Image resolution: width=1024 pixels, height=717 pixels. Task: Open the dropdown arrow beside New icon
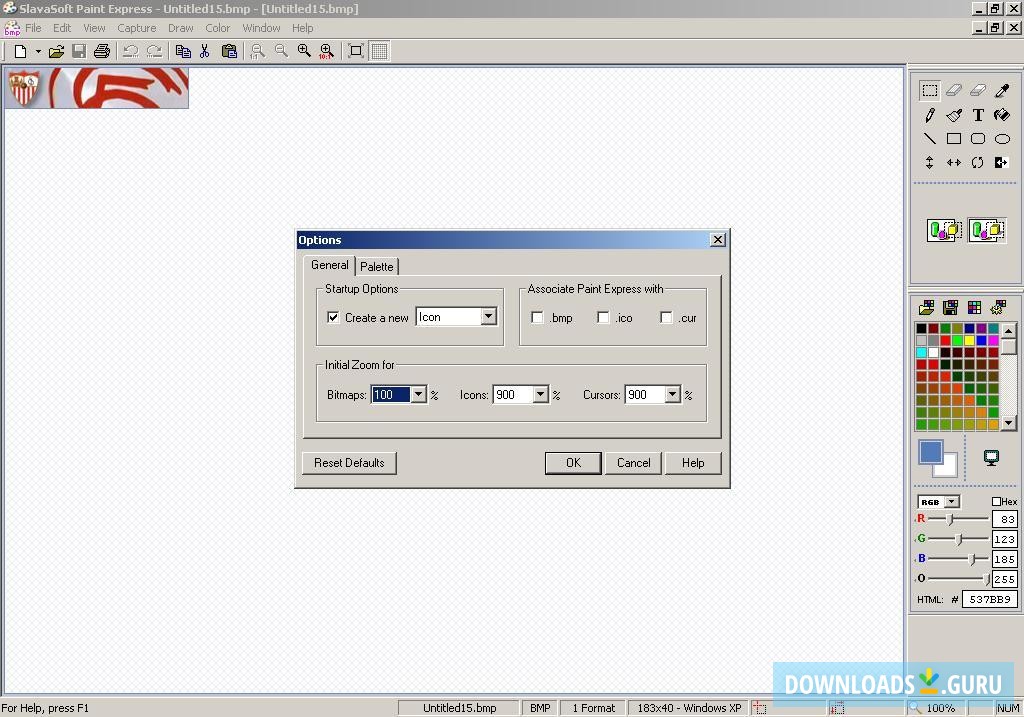(x=38, y=51)
